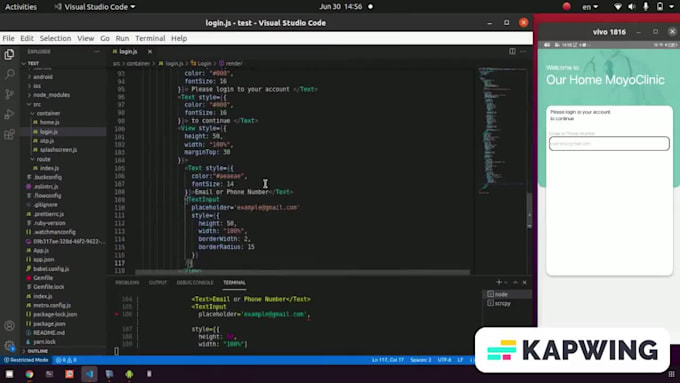680x383 pixels.
Task: Expand the ios folder
Action: 37,86
